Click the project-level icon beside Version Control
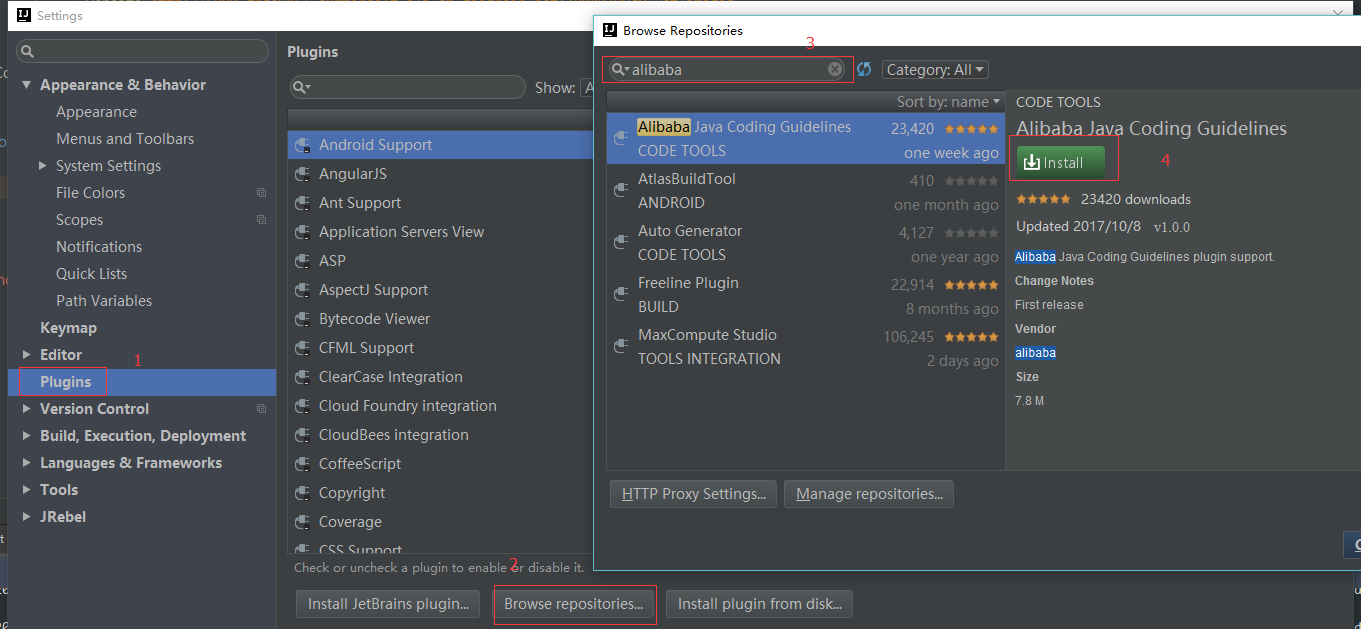Viewport: 1361px width, 629px height. (x=261, y=409)
